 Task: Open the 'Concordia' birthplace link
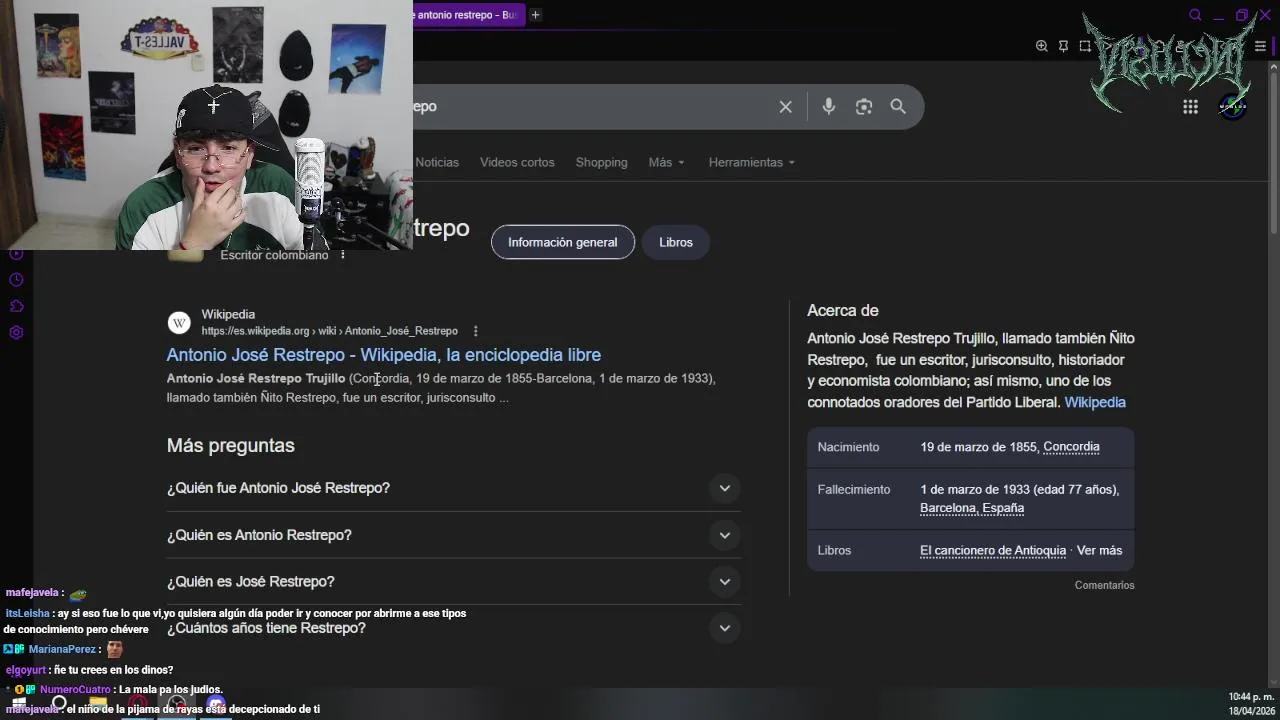click(1071, 447)
